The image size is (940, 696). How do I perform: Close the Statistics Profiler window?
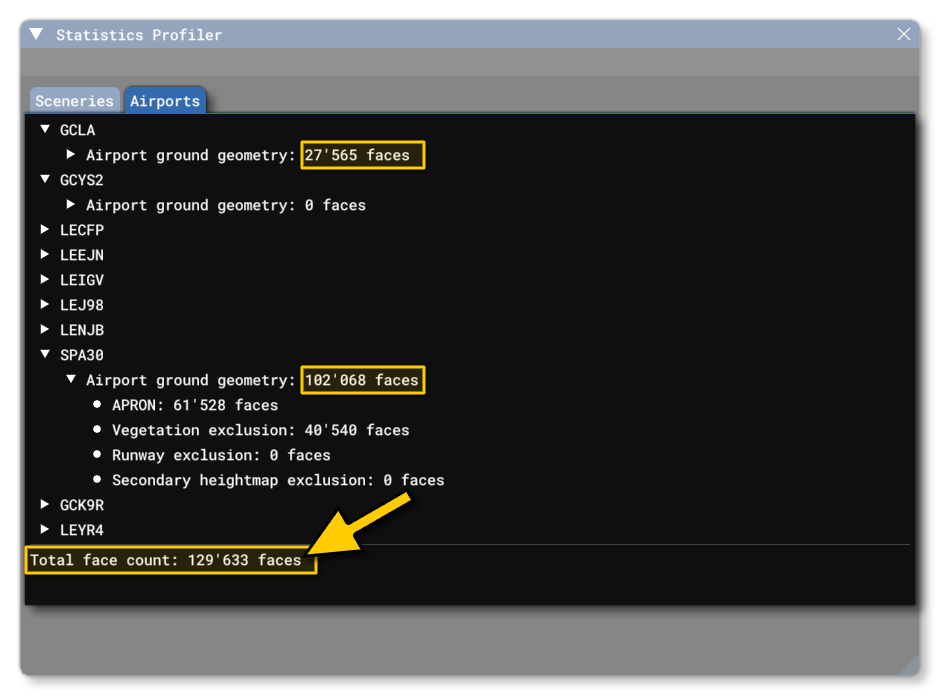904,34
